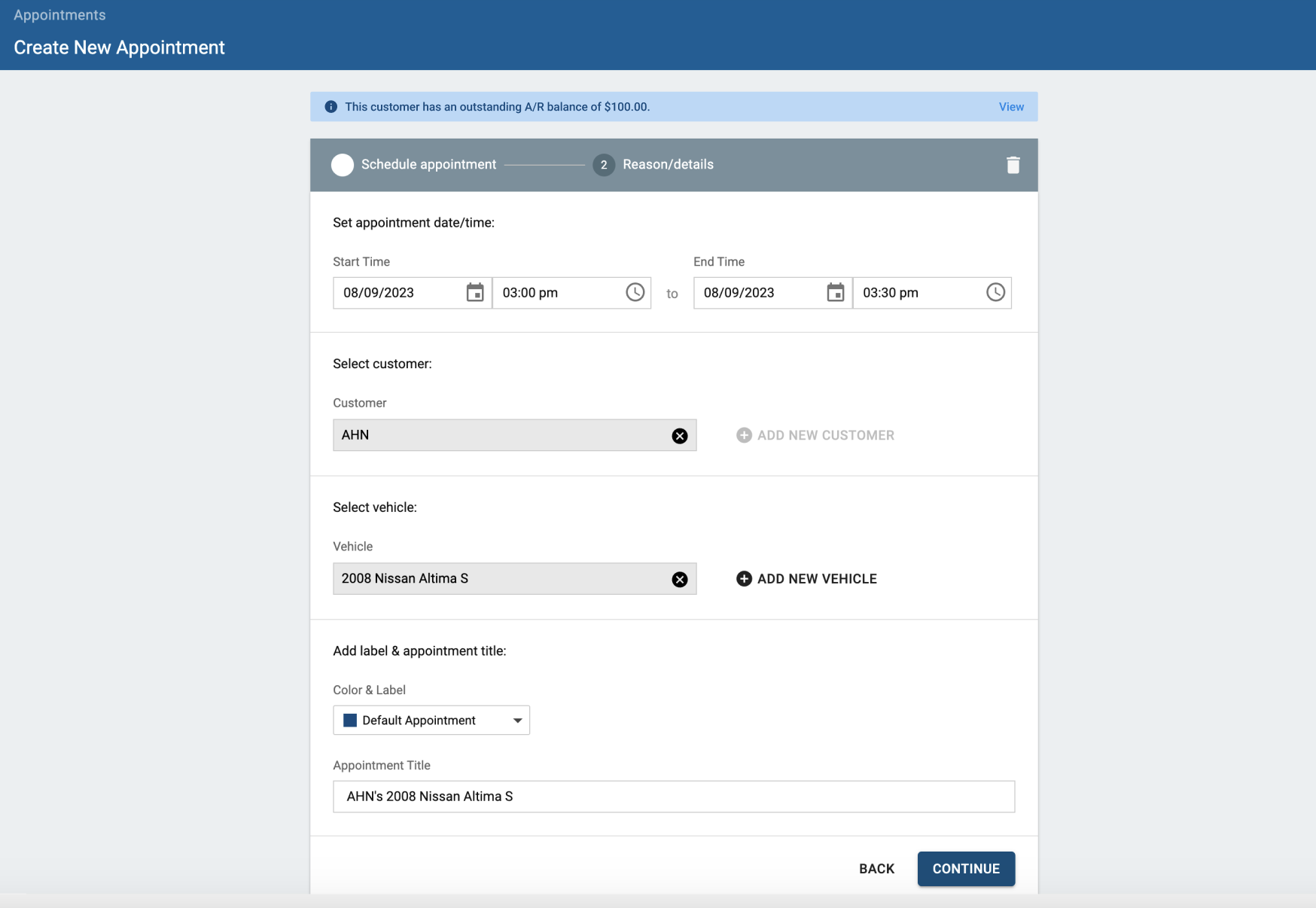Open the end time clock picker icon
The width and height of the screenshot is (1316, 908).
(995, 293)
